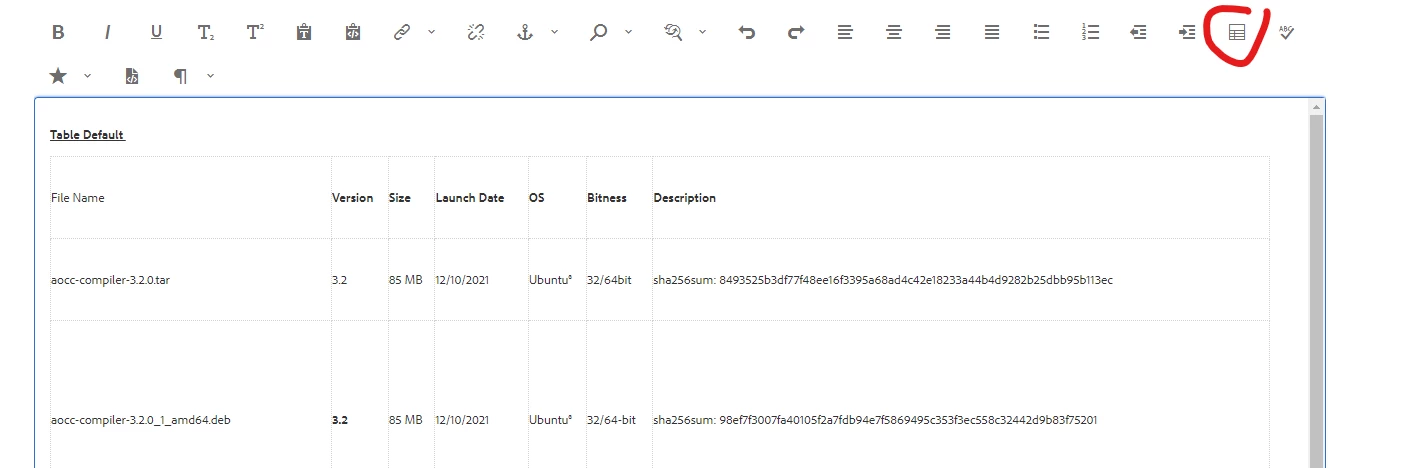
Task: Click bold 3.2 in the .deb row
Action: point(340,420)
